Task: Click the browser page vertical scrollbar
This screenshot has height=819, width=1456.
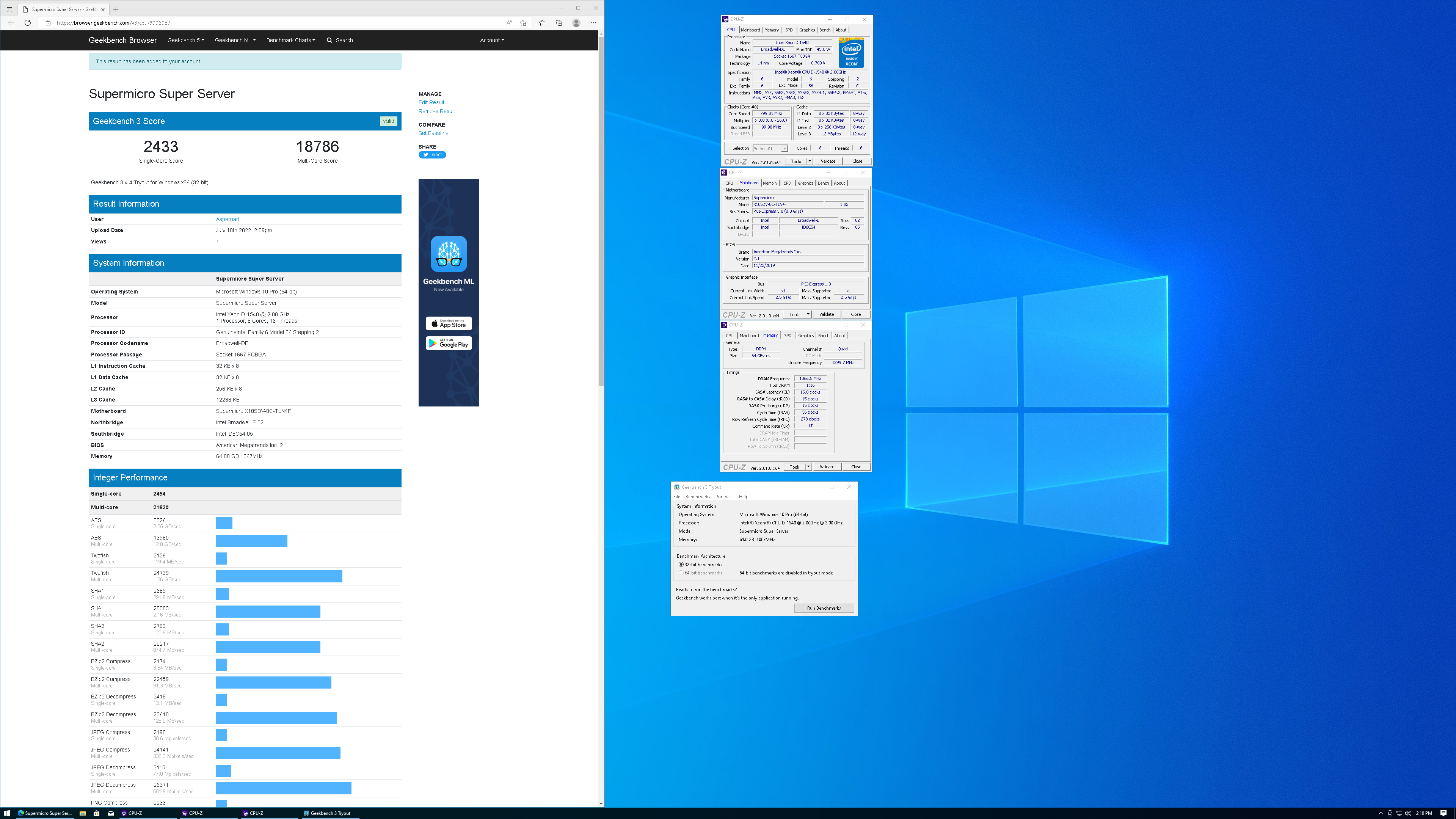Action: [x=601, y=212]
